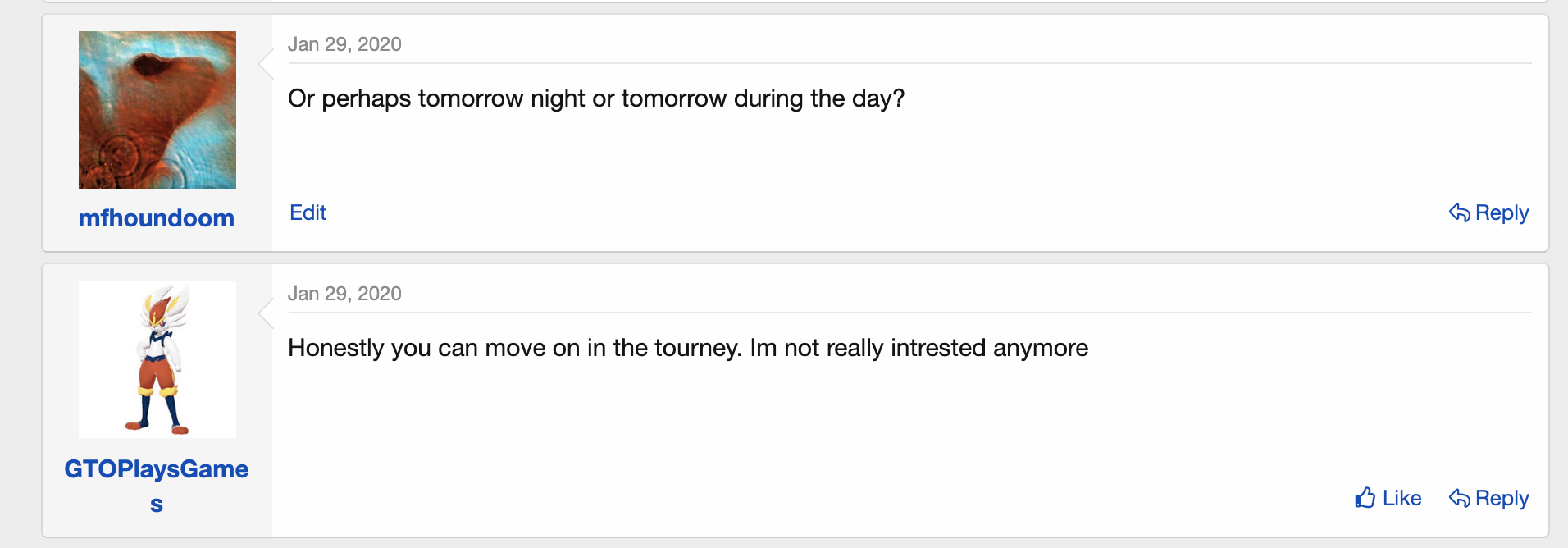Open GTOPlaysGames' Pokémon avatar image
This screenshot has height=548, width=1568.
coord(157,359)
